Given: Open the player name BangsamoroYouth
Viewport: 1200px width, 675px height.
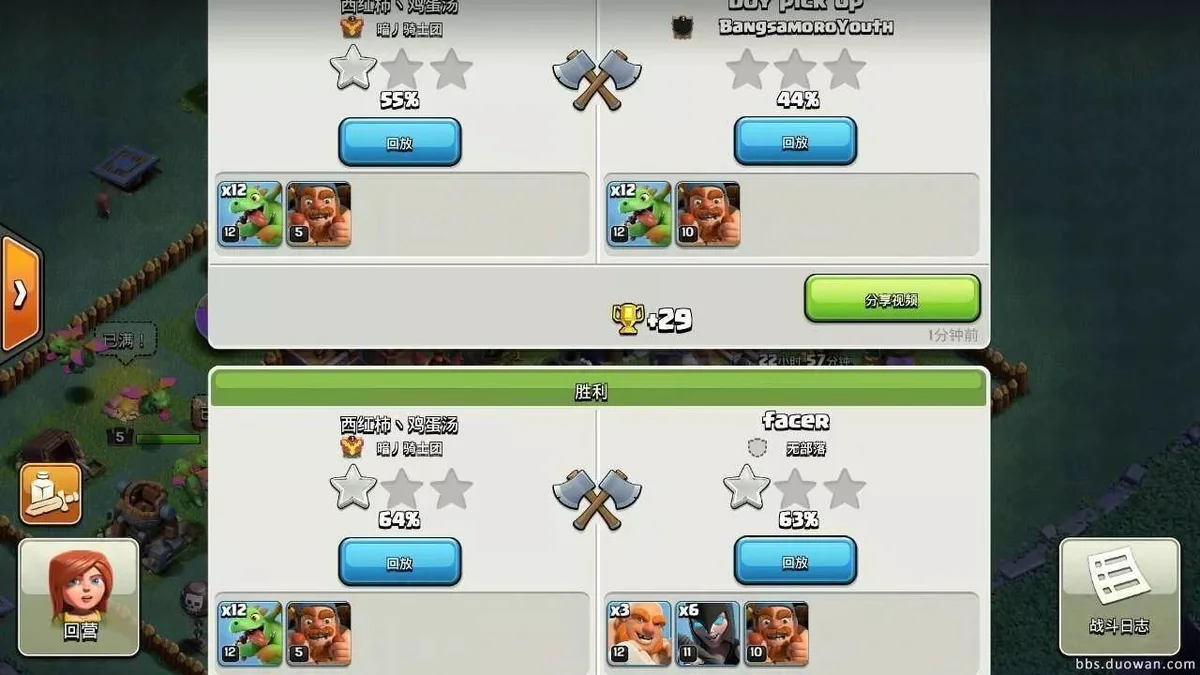Looking at the screenshot, I should [x=806, y=27].
